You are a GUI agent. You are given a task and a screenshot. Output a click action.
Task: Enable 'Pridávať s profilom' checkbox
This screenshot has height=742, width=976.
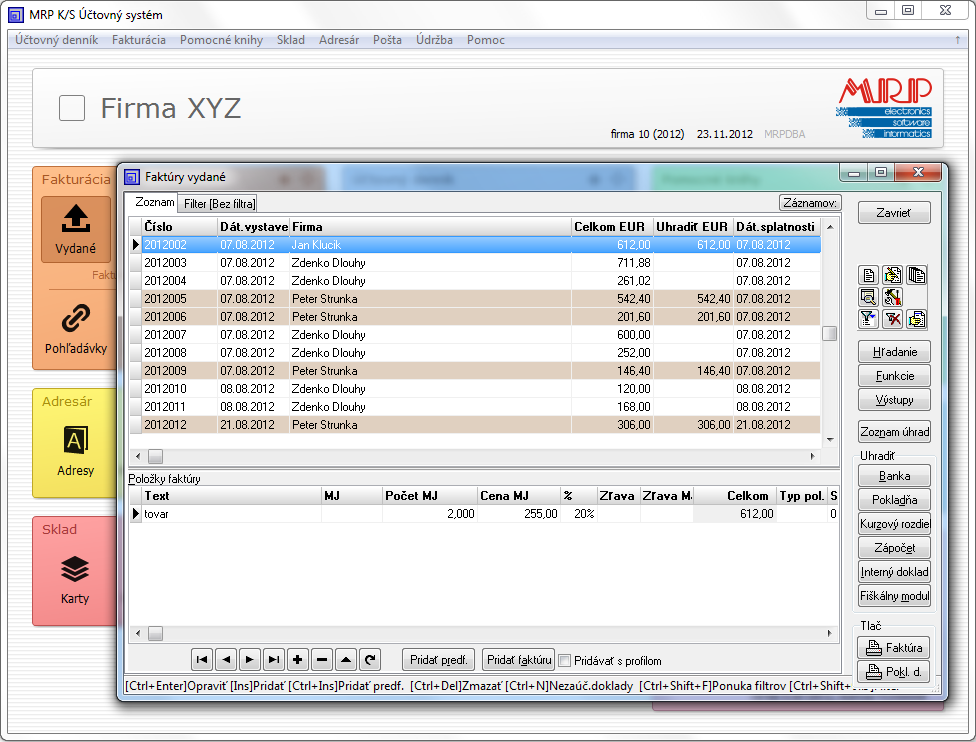566,660
